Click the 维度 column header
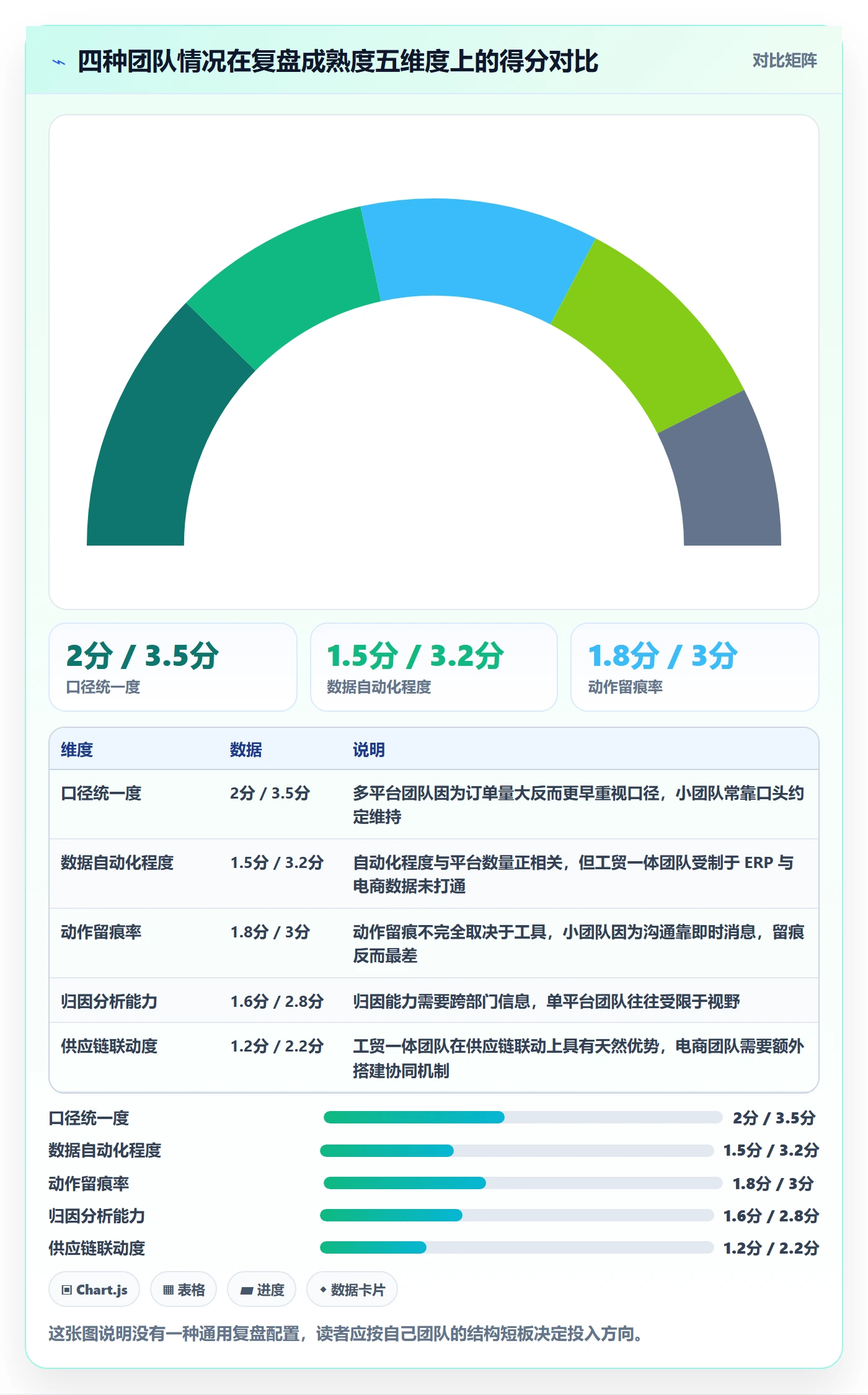The height and width of the screenshot is (1395, 868). (77, 750)
